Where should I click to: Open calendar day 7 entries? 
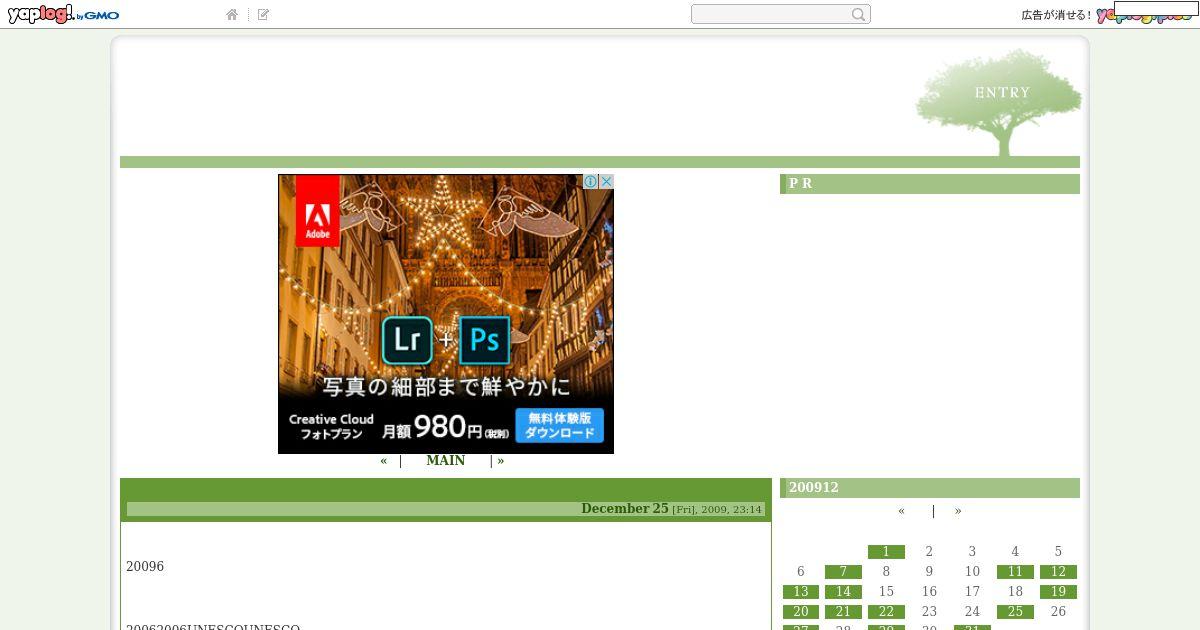pos(843,572)
